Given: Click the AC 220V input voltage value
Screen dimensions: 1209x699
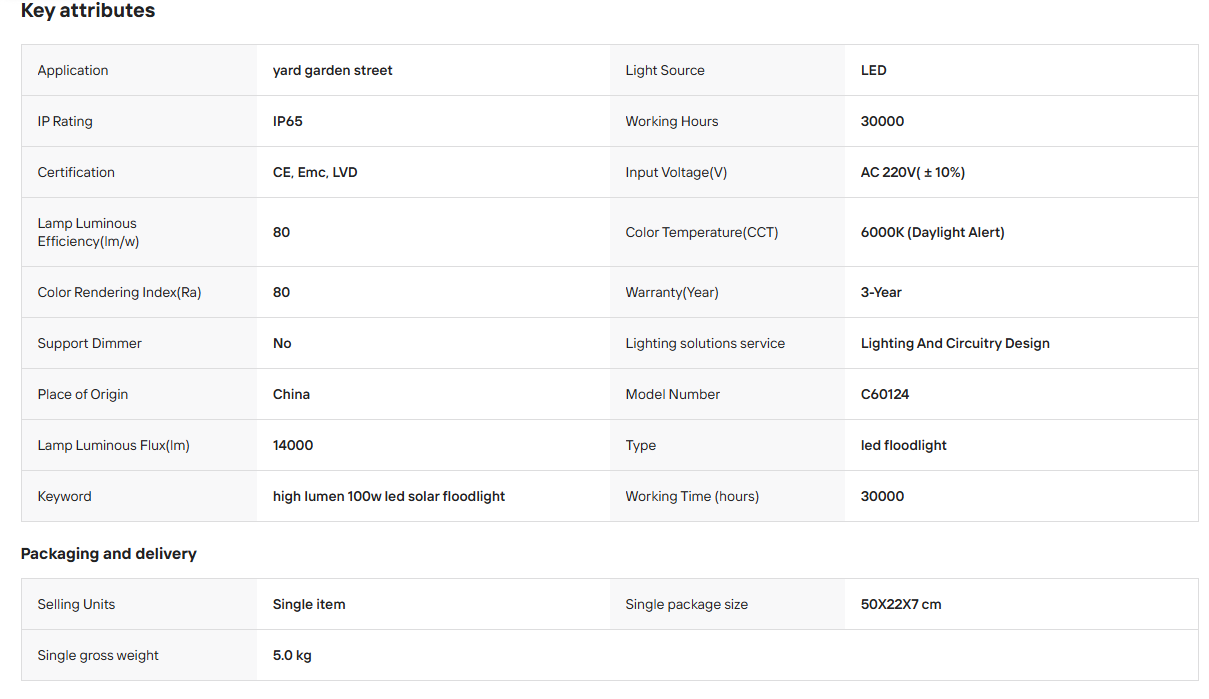Looking at the screenshot, I should coord(913,172).
